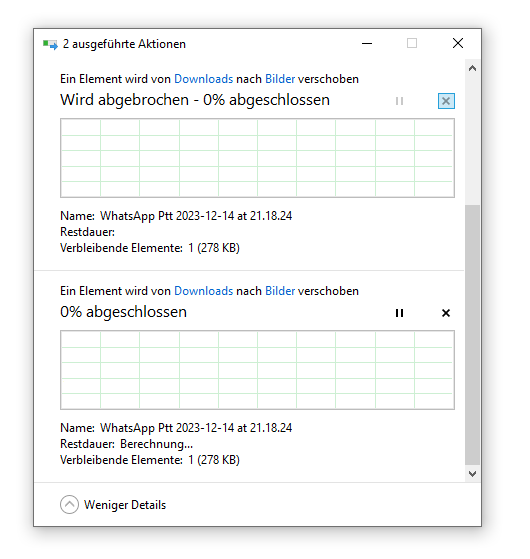Click greyed pause button of cancelling operation
Viewport: 530px width, 559px height.
click(x=399, y=101)
